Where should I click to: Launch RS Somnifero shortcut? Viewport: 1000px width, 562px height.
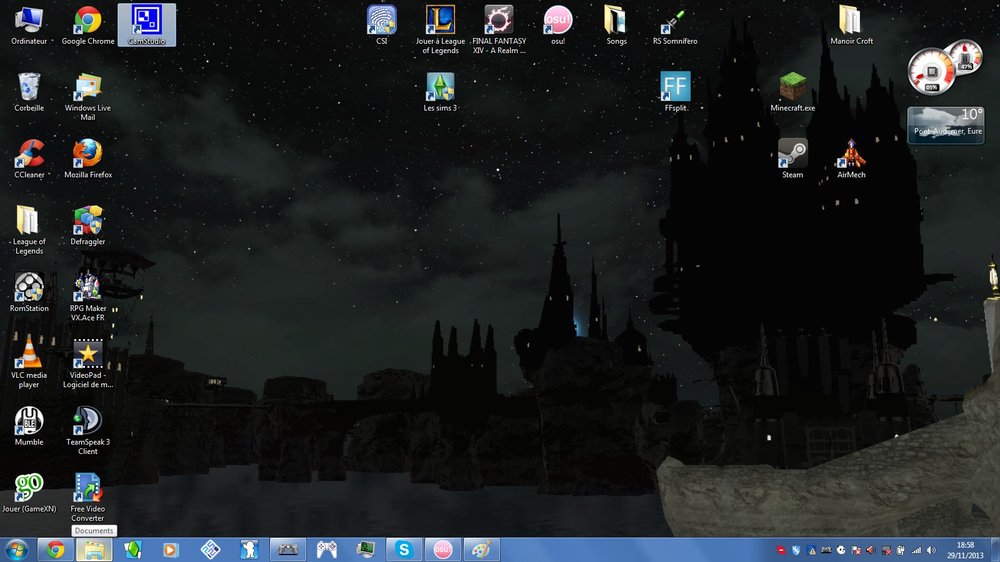(675, 26)
